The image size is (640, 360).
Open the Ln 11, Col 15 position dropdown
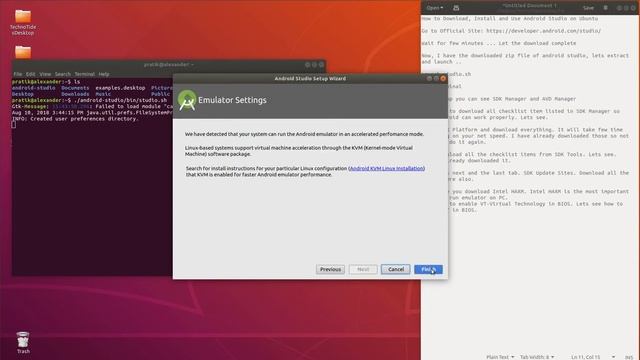point(593,357)
